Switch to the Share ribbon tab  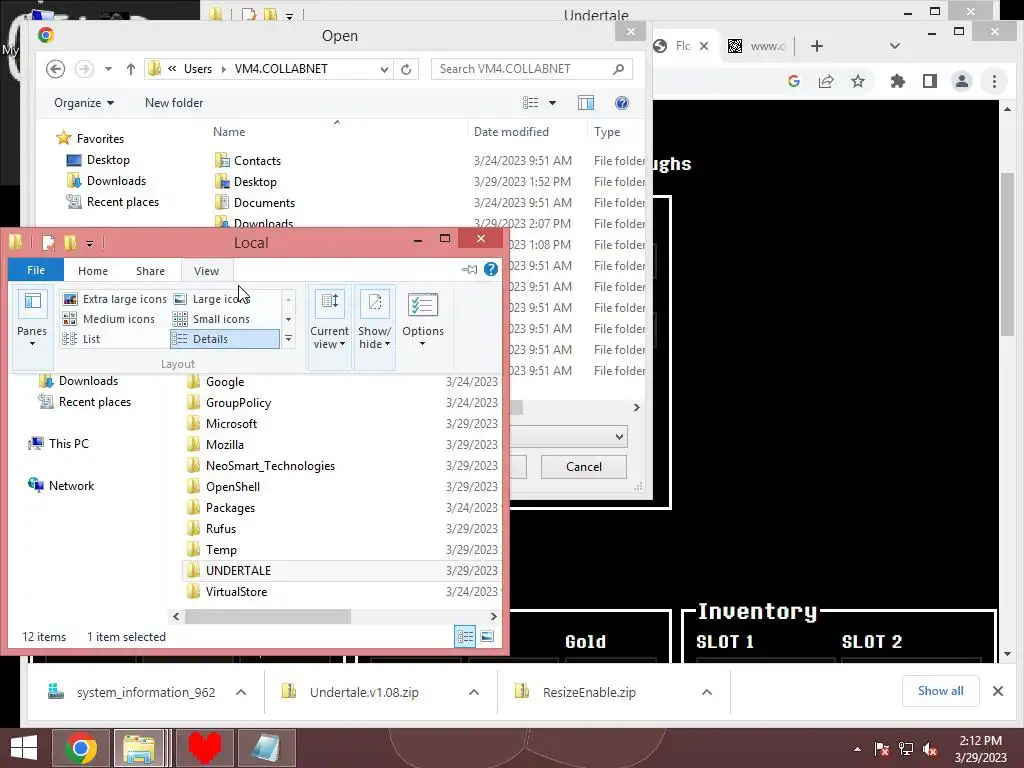pyautogui.click(x=150, y=270)
